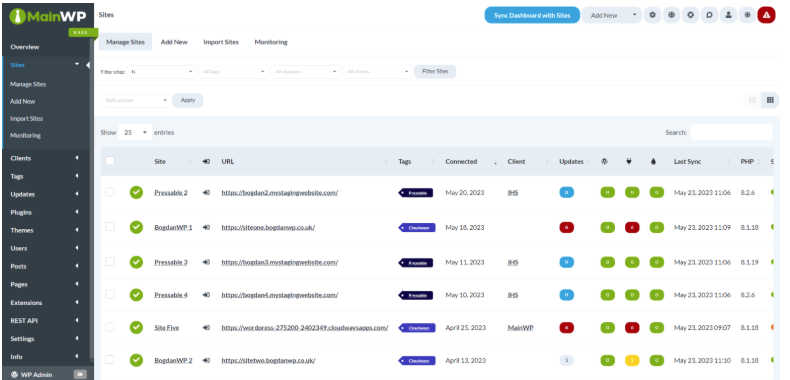
Task: Switch to the Manage Sites tab
Action: [x=125, y=42]
